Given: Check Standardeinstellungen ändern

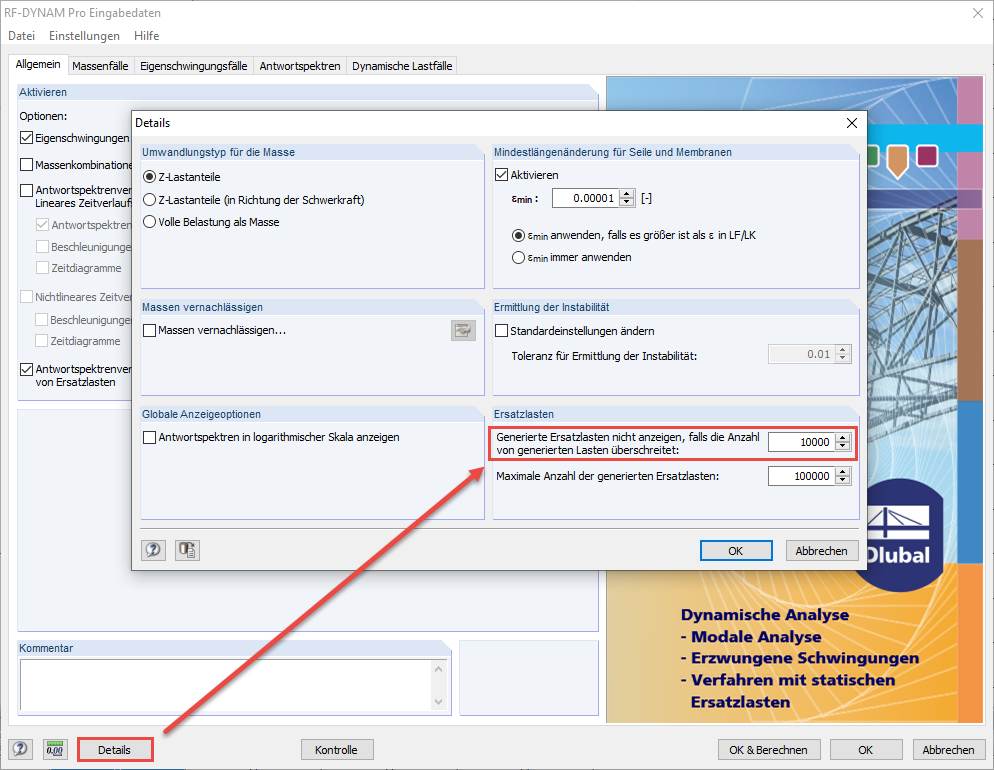Looking at the screenshot, I should [501, 331].
